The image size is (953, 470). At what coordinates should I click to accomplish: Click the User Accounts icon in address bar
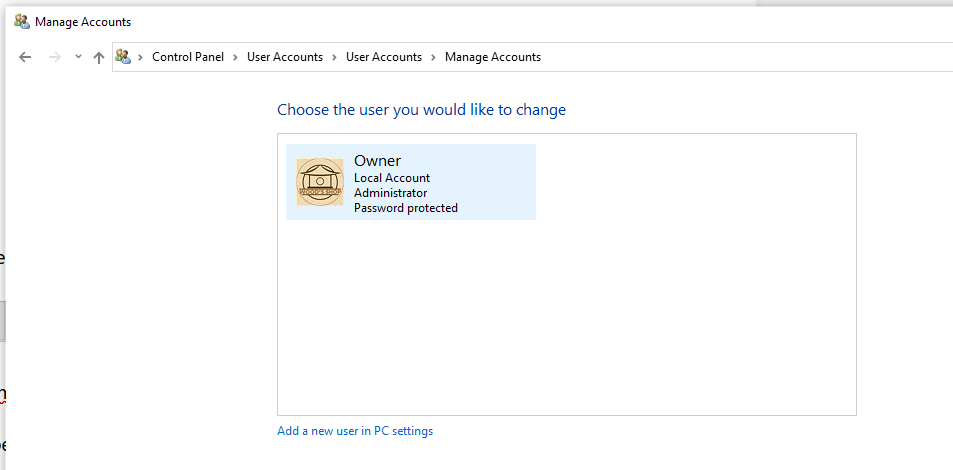coord(123,57)
